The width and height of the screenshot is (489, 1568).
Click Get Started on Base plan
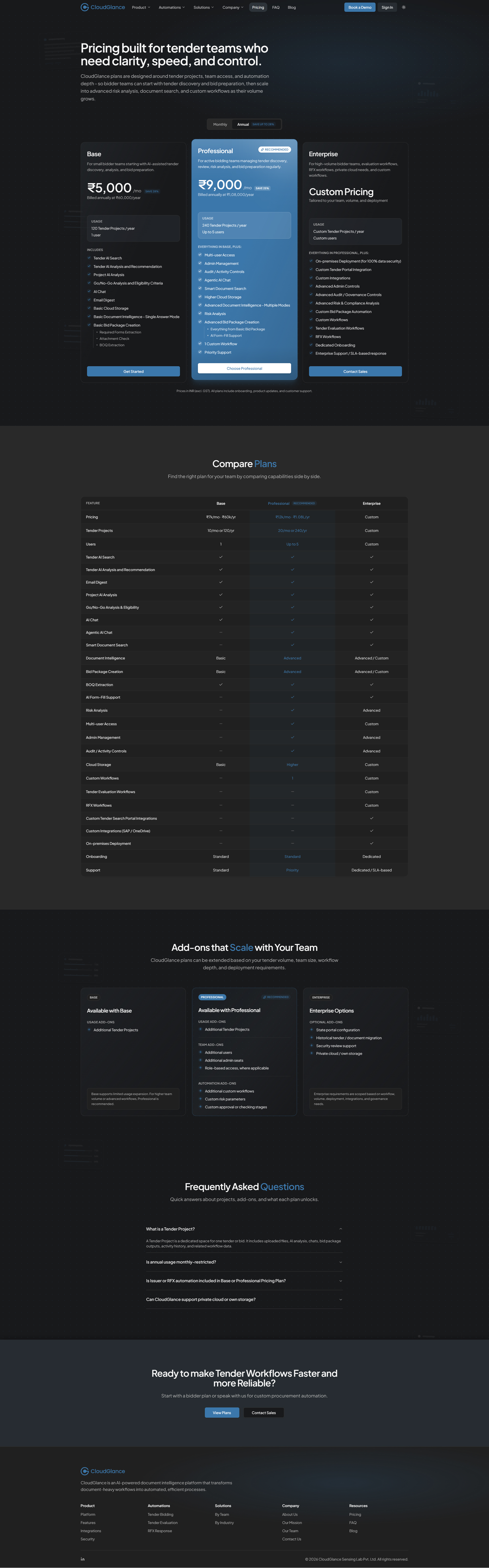tap(133, 371)
